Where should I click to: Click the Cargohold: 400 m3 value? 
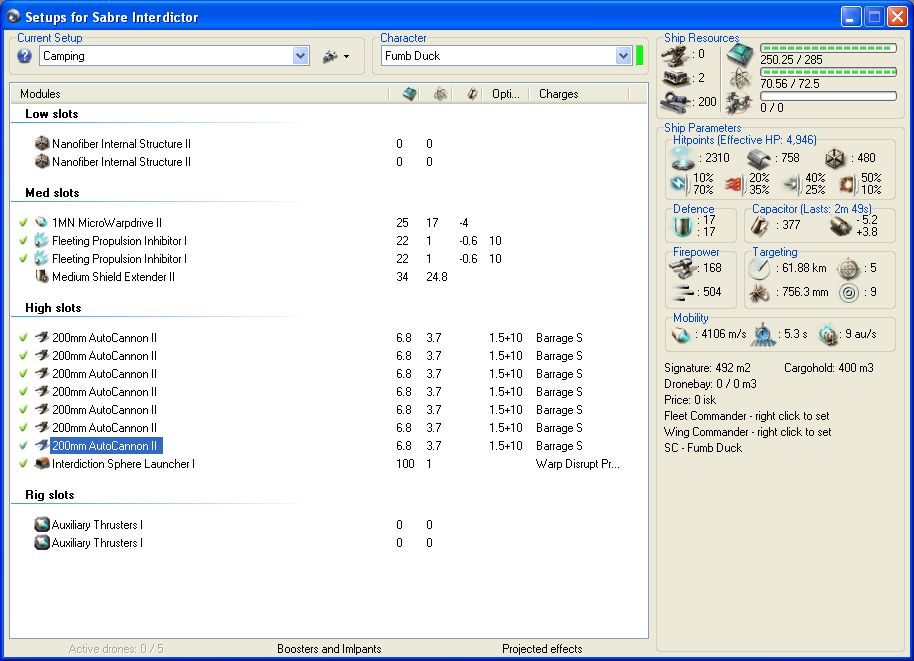click(x=828, y=368)
